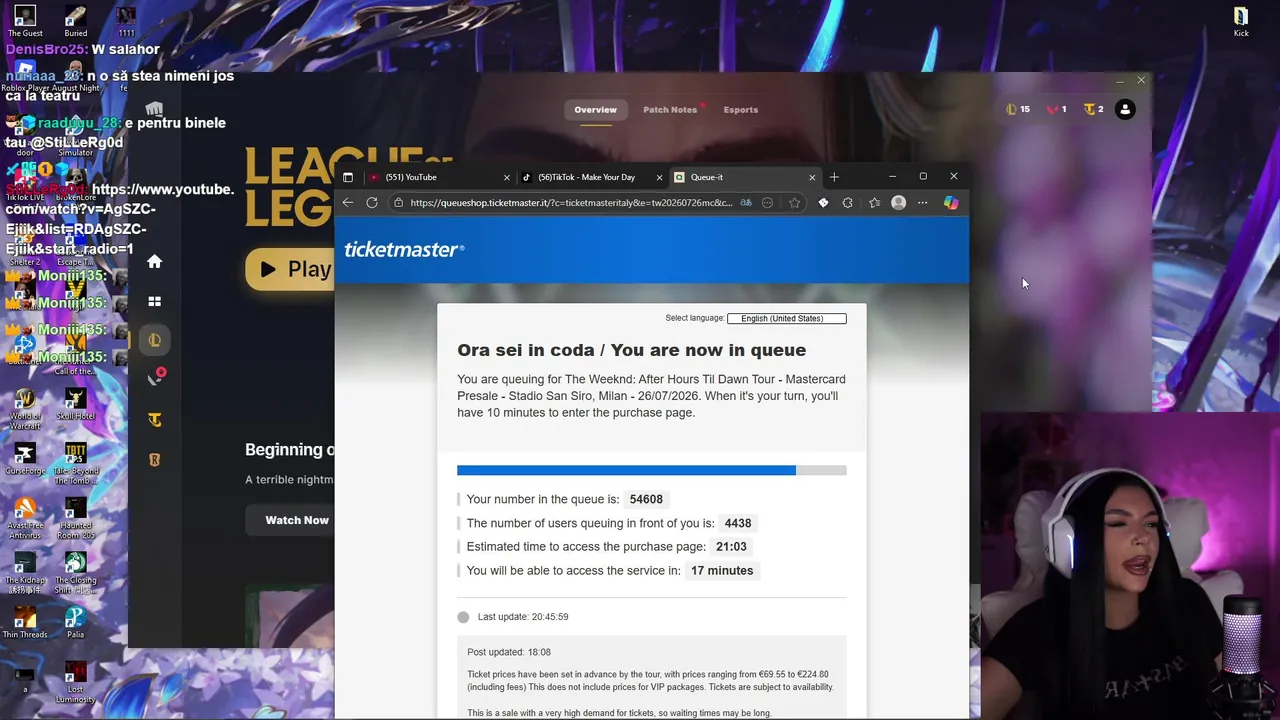Image resolution: width=1280 pixels, height=720 pixels.
Task: Open Haunted Room 205 desktop shortcut
Action: coord(75,518)
